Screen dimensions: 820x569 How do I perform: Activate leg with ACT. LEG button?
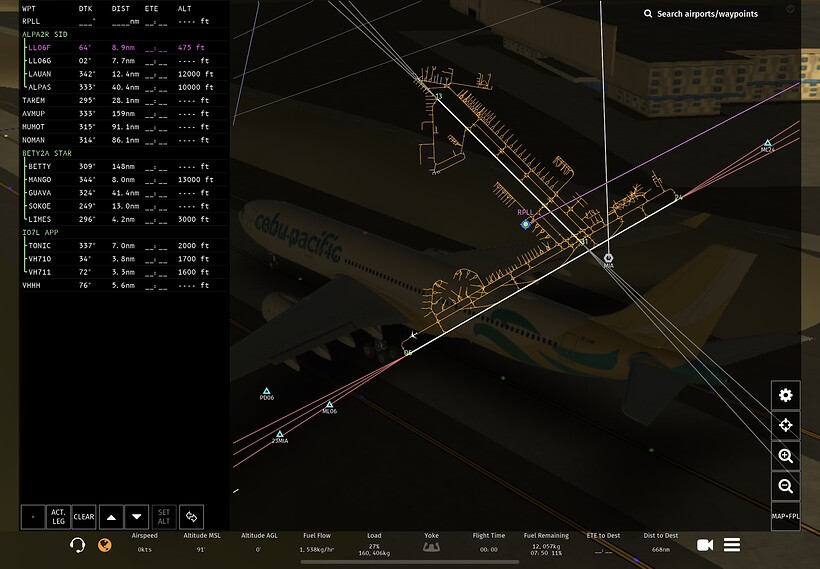point(59,517)
